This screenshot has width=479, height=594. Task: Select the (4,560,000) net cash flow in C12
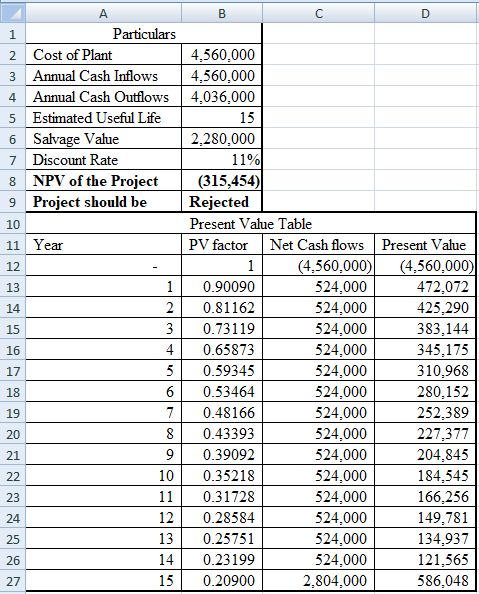tap(318, 266)
